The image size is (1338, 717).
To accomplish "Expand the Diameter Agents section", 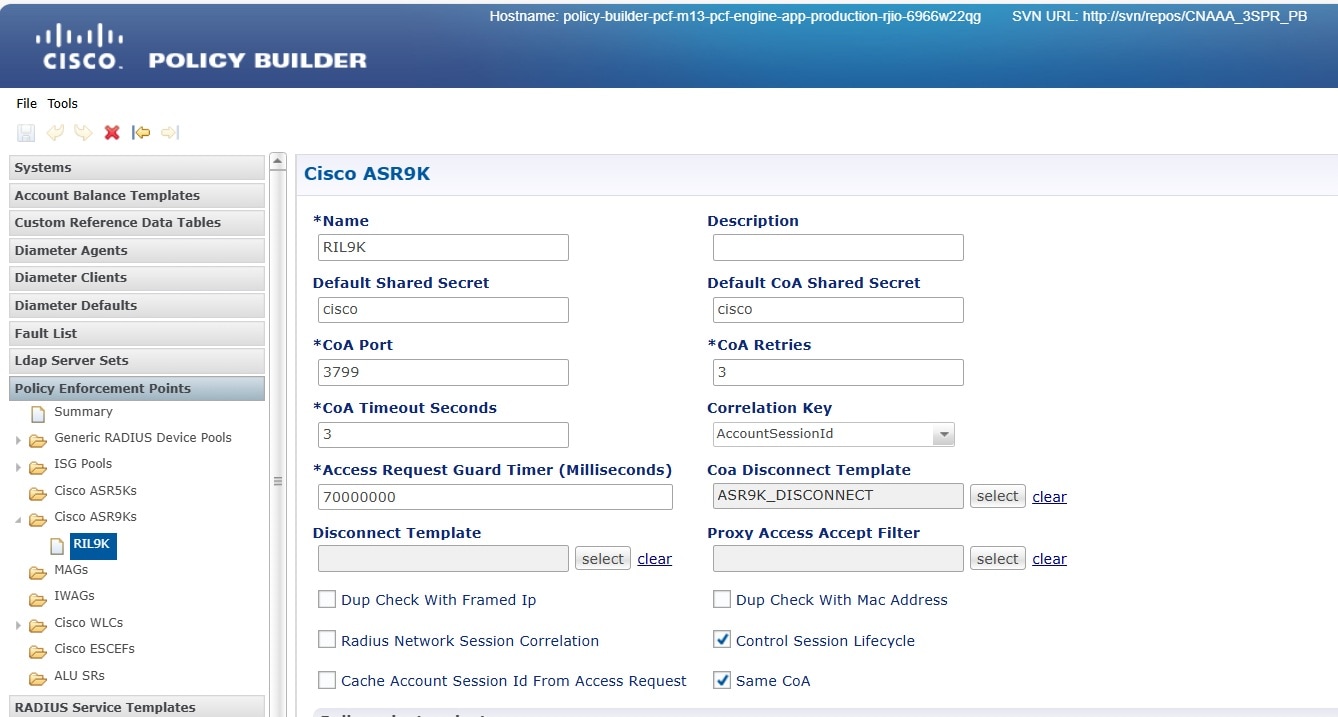I will (137, 250).
